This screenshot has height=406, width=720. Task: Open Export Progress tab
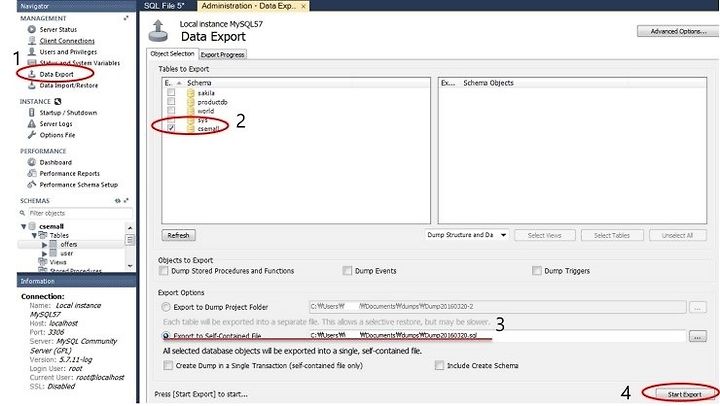pyautogui.click(x=223, y=54)
